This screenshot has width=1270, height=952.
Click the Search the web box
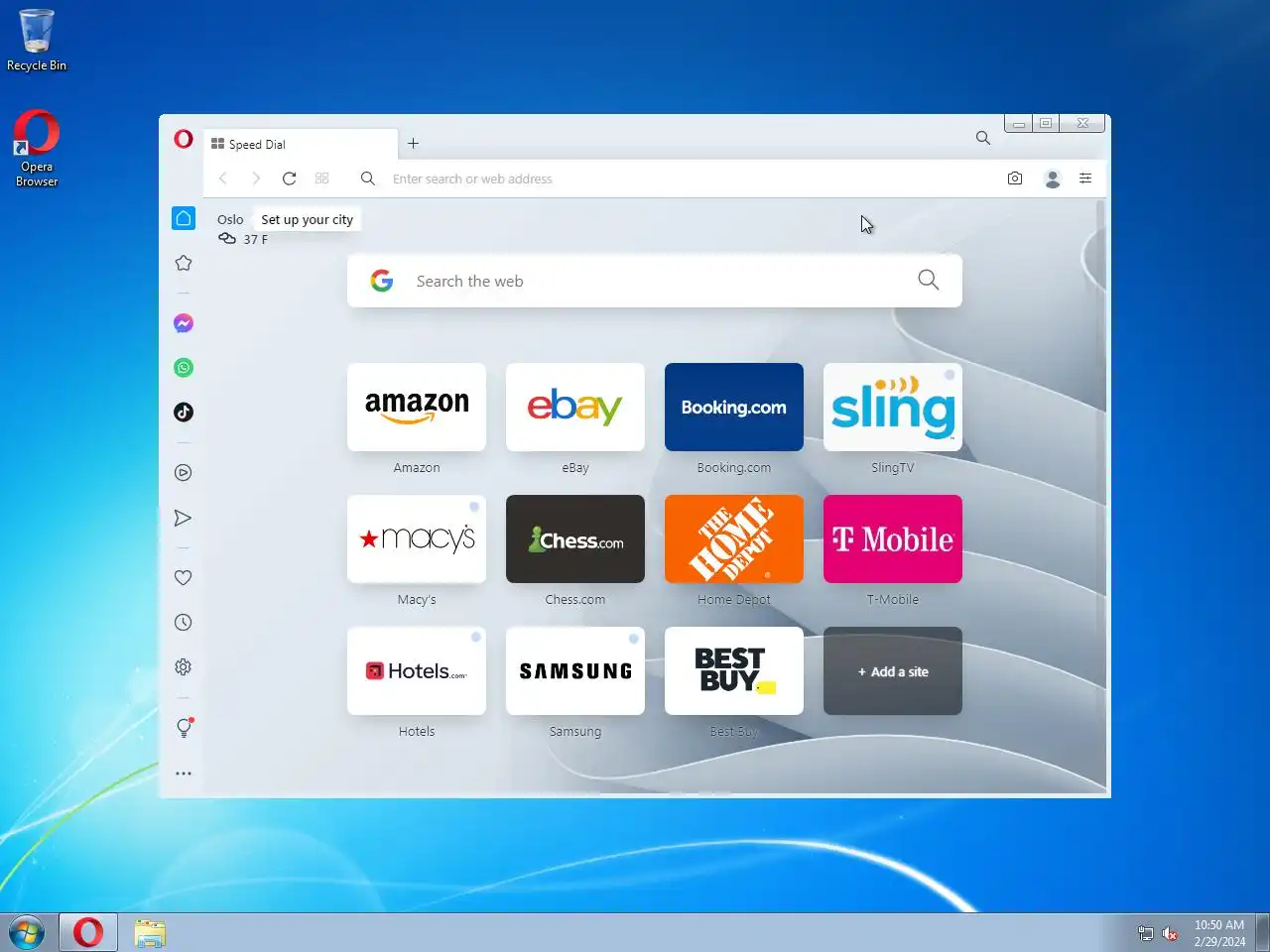[655, 281]
